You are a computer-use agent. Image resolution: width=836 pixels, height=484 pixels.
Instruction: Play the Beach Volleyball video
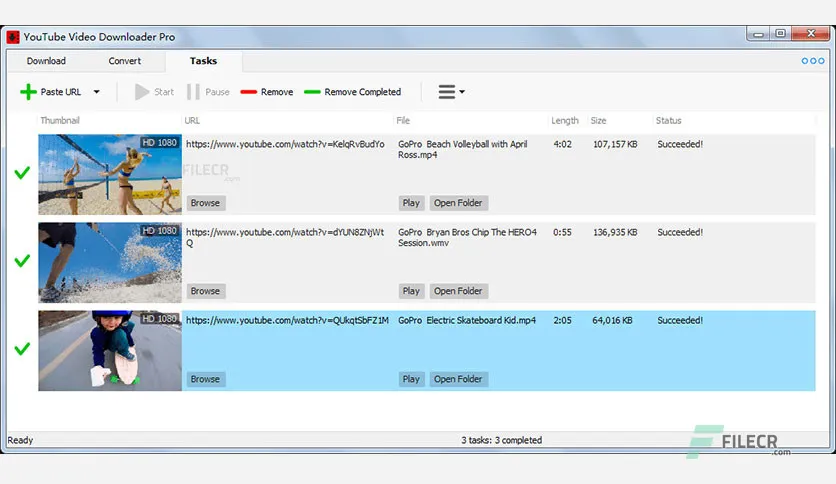[411, 203]
